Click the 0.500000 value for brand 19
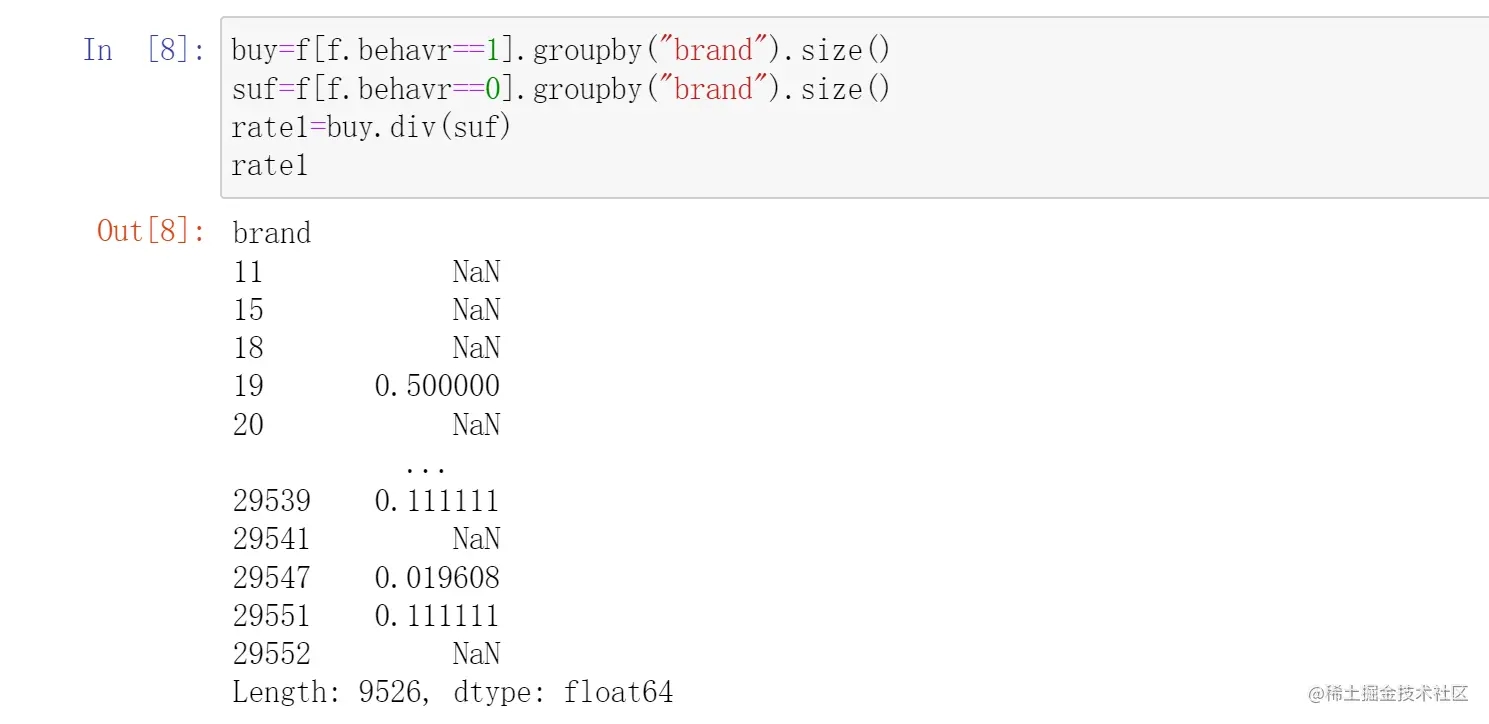The height and width of the screenshot is (724, 1489). tap(437, 386)
